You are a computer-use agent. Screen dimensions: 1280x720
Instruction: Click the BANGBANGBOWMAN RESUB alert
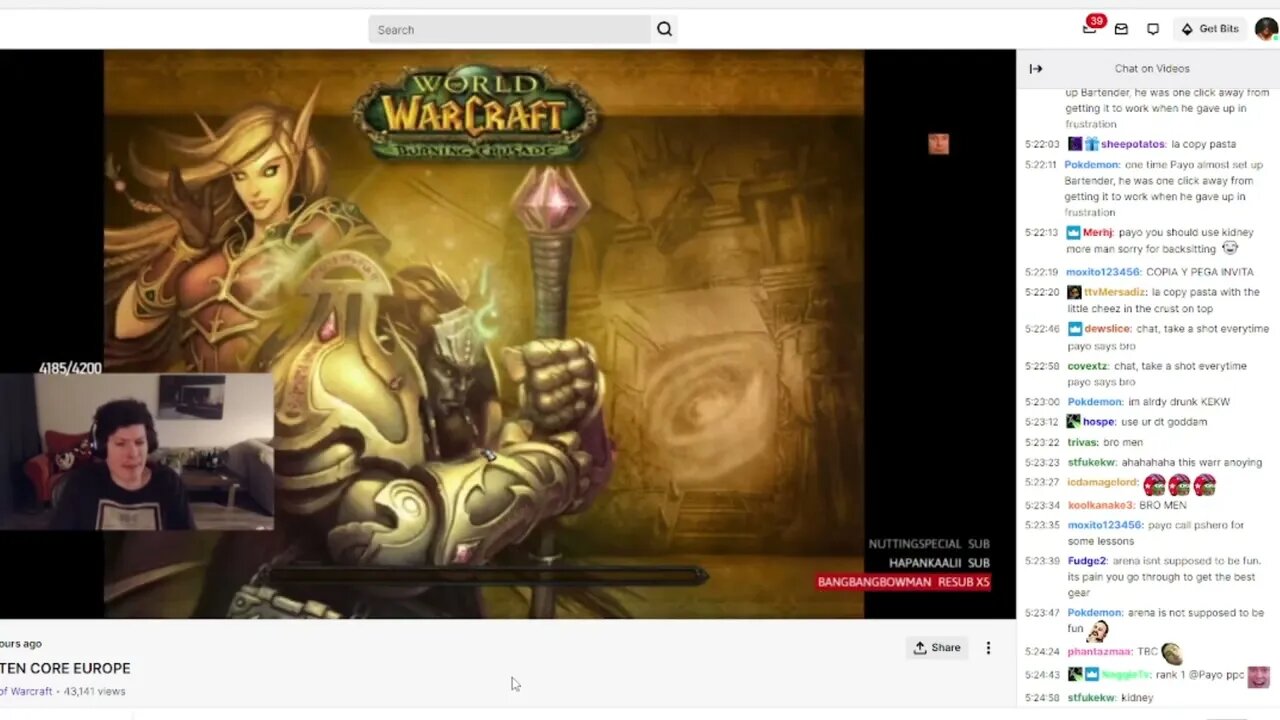pos(904,582)
